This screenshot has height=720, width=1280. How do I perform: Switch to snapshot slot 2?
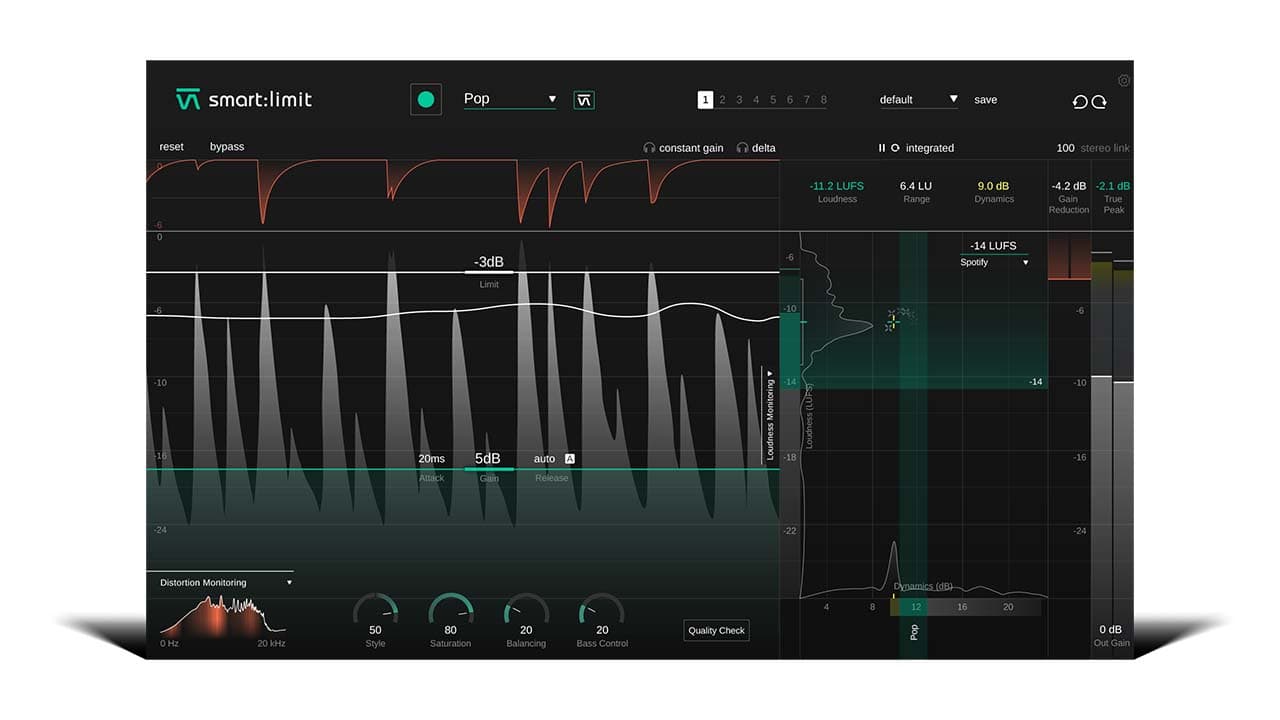[x=721, y=100]
